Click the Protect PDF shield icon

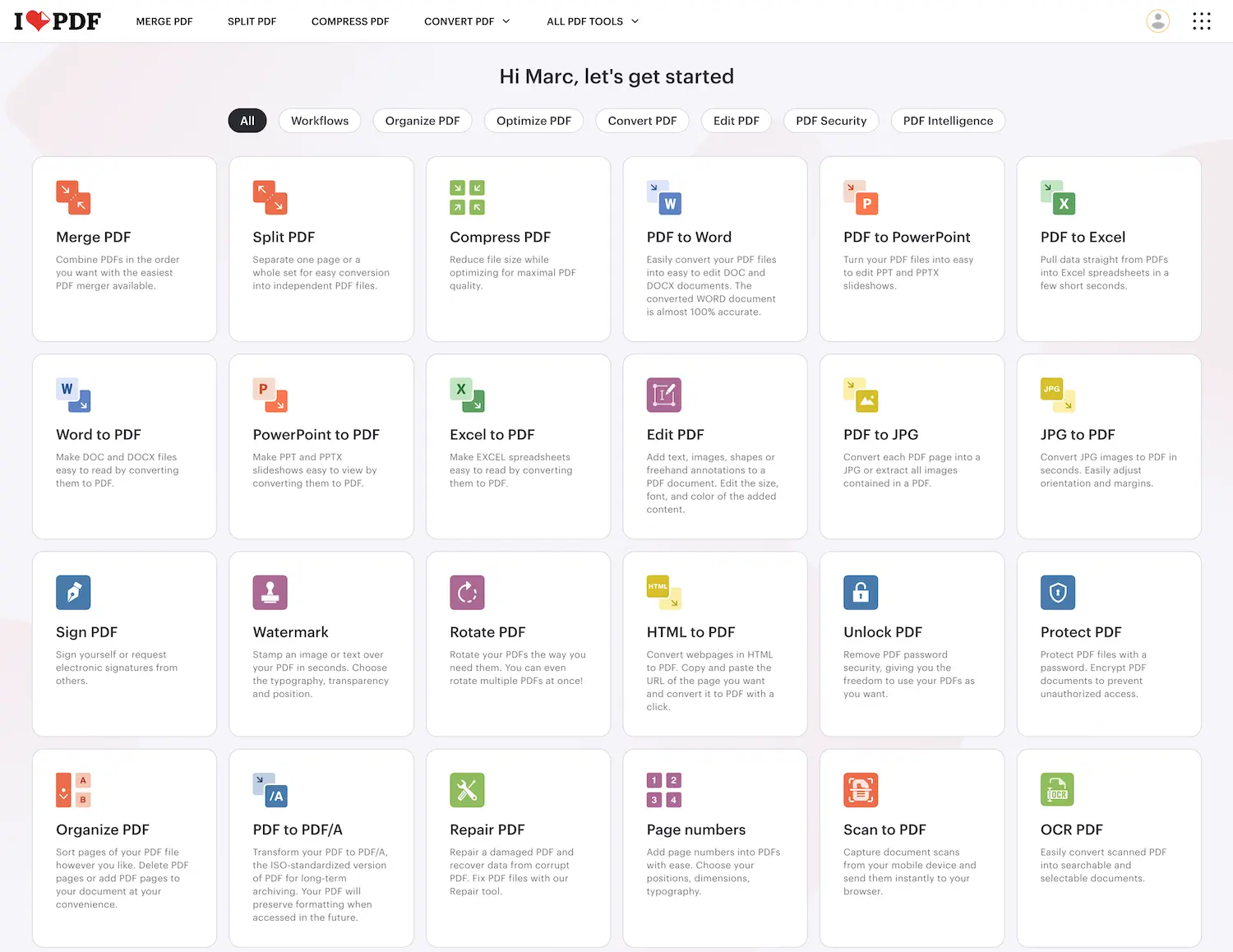click(1058, 592)
